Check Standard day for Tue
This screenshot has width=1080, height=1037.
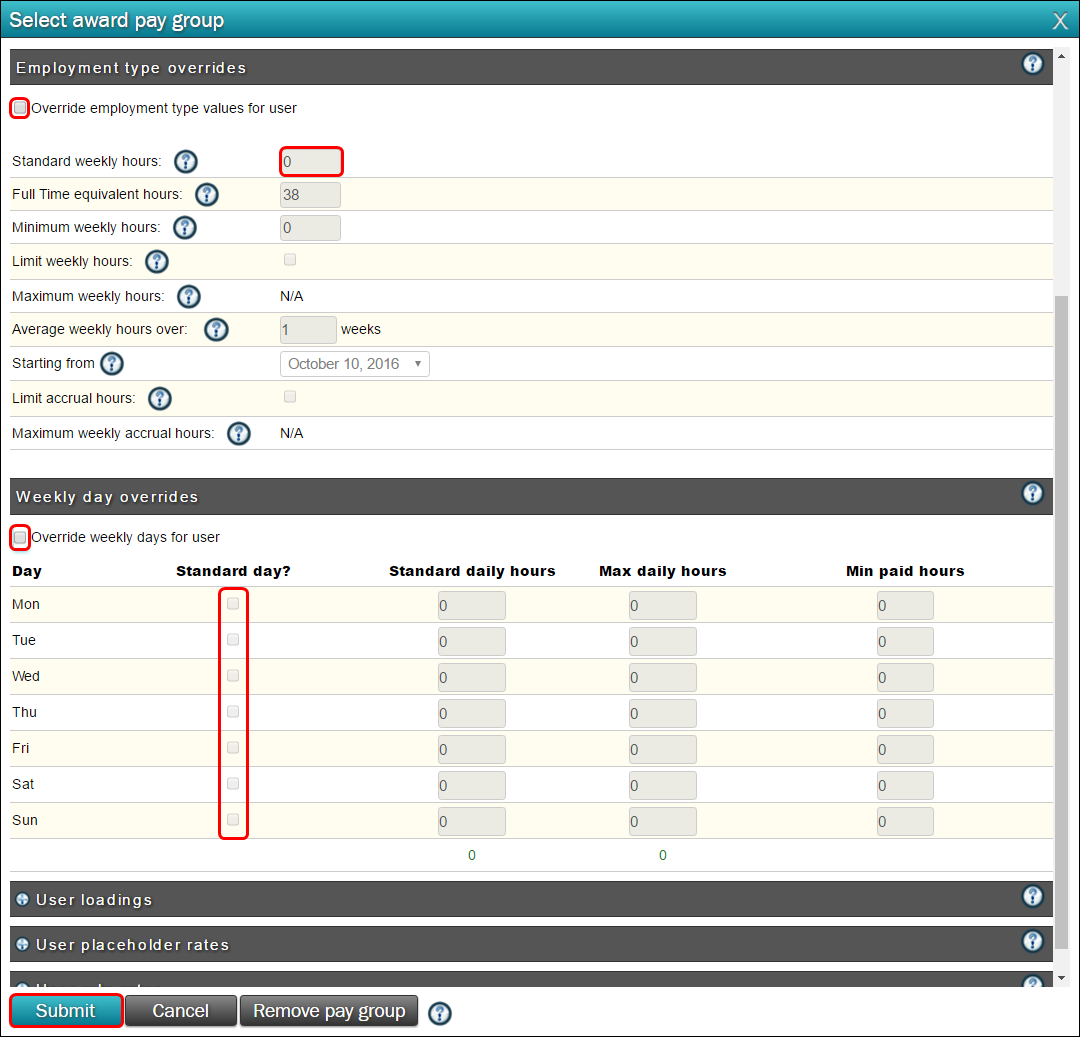233,640
